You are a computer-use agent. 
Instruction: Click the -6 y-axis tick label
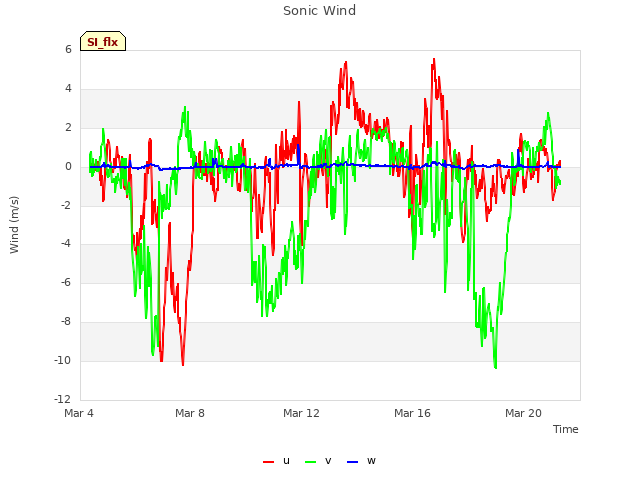point(66,282)
